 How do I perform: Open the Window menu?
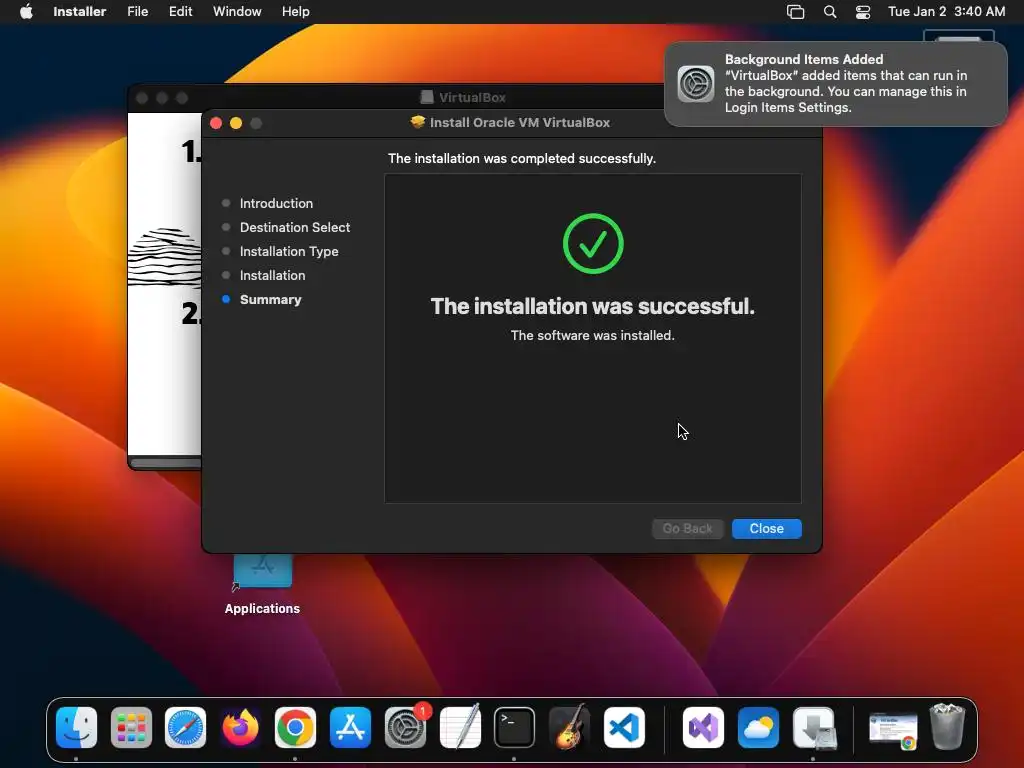(237, 11)
